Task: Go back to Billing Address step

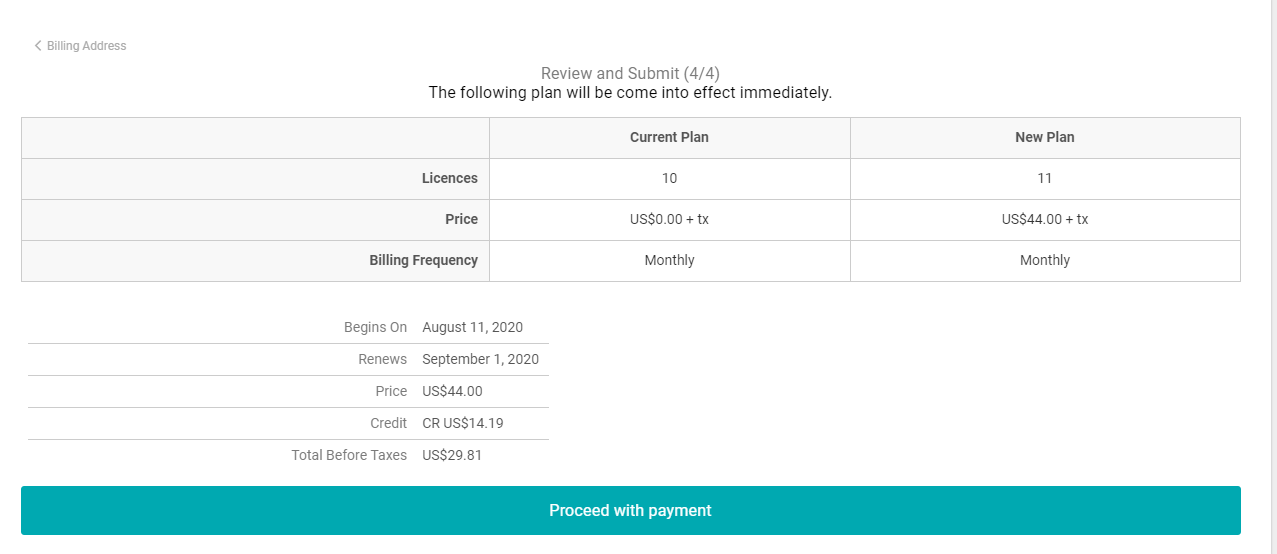Action: click(x=86, y=46)
